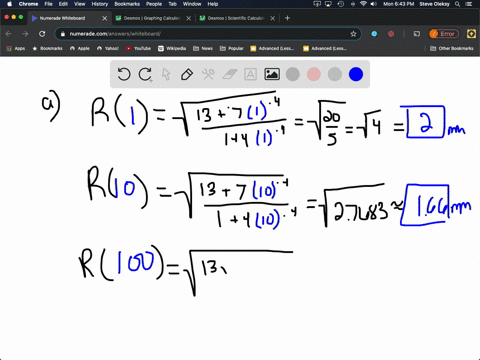Click the volume icon in menu bar

point(374,4)
